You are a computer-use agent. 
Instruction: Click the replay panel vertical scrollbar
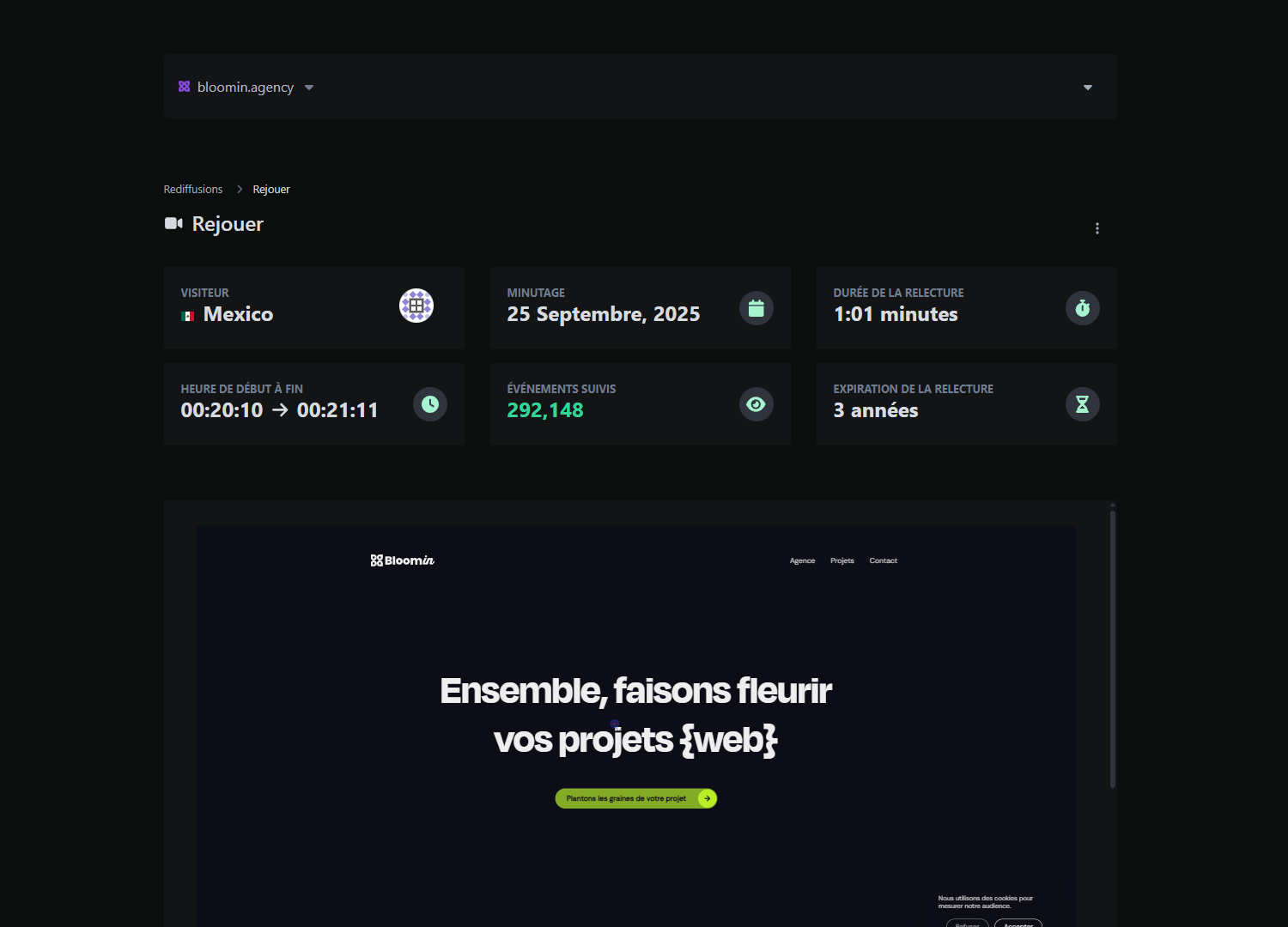(1112, 648)
